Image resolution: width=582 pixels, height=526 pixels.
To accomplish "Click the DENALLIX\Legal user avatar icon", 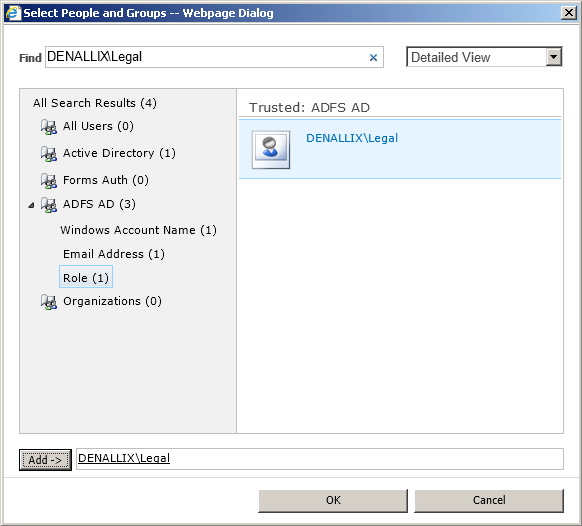I will pyautogui.click(x=271, y=150).
